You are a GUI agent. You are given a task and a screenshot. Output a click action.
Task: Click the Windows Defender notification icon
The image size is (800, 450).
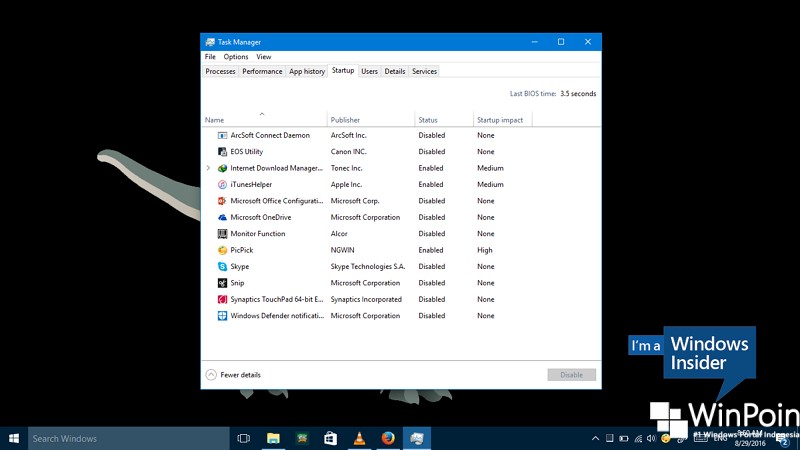pyautogui.click(x=222, y=316)
